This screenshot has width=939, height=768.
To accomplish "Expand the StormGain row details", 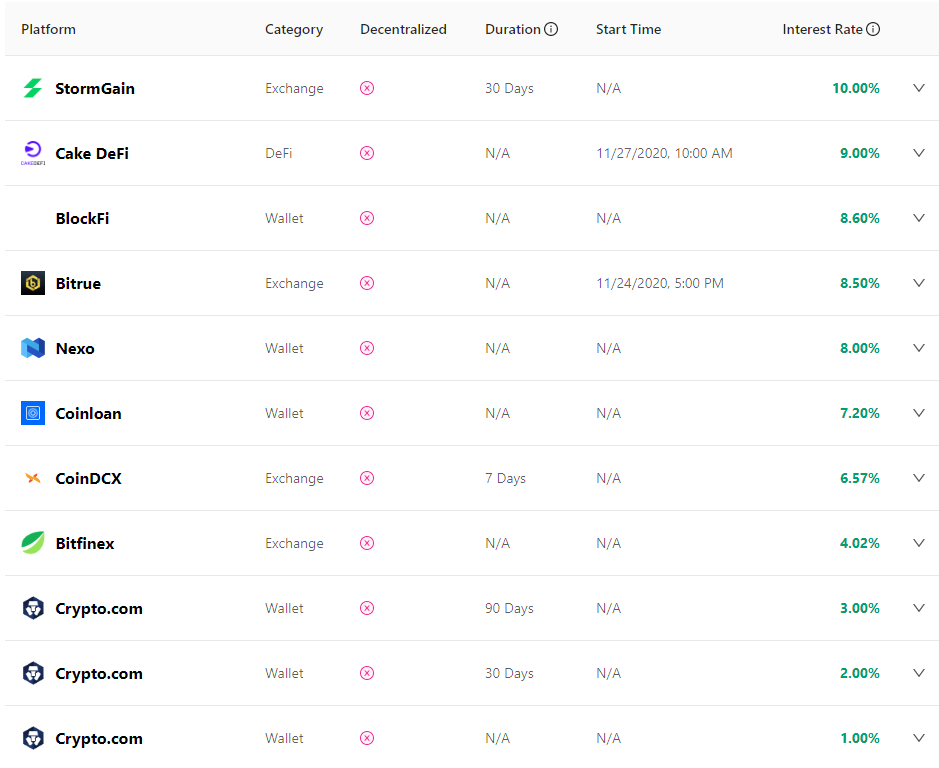I will click(919, 88).
